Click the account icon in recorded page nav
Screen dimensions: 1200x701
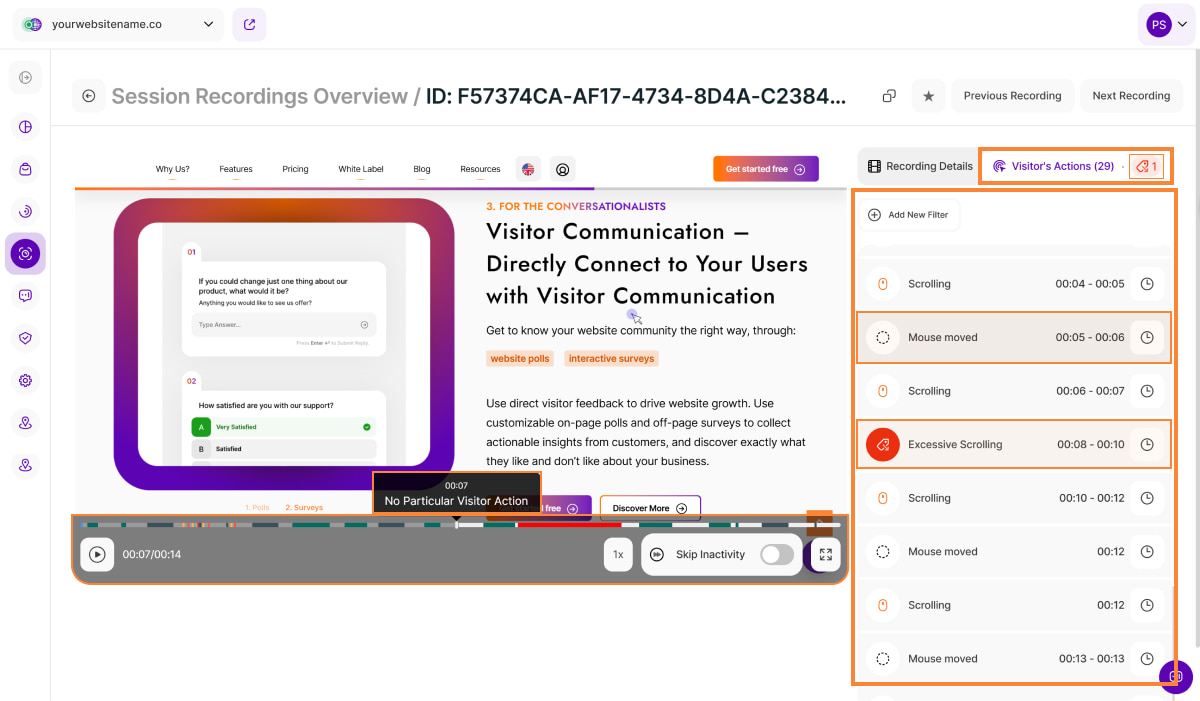562,169
